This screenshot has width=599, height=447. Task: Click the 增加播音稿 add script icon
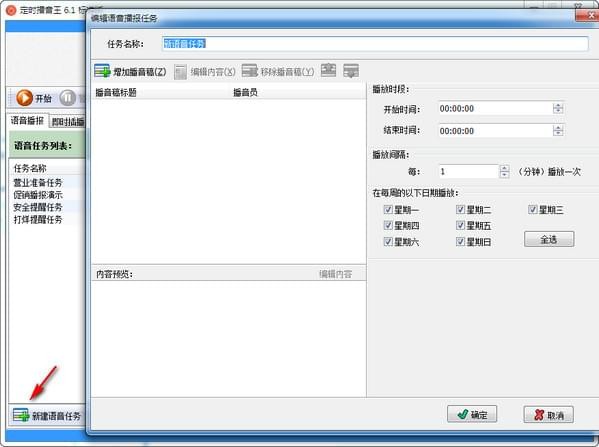pyautogui.click(x=102, y=71)
